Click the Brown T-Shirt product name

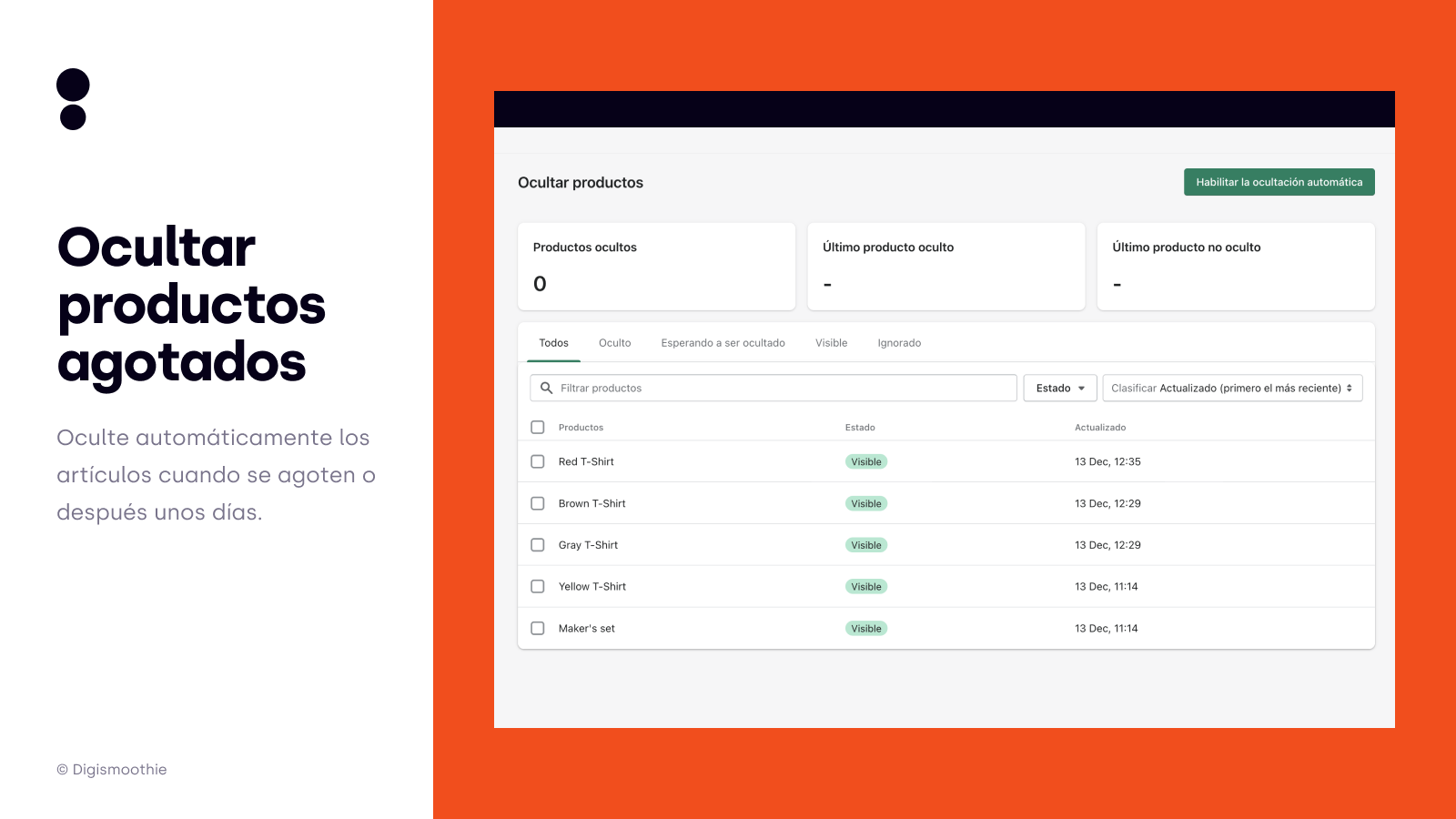click(x=592, y=503)
